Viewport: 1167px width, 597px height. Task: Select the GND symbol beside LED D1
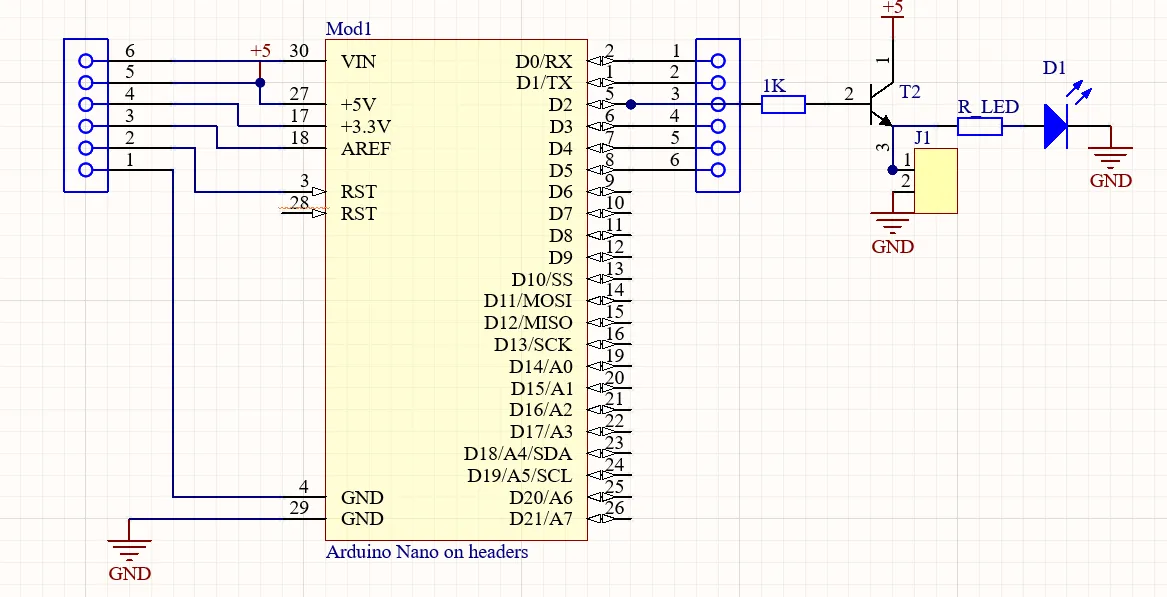pos(1110,158)
